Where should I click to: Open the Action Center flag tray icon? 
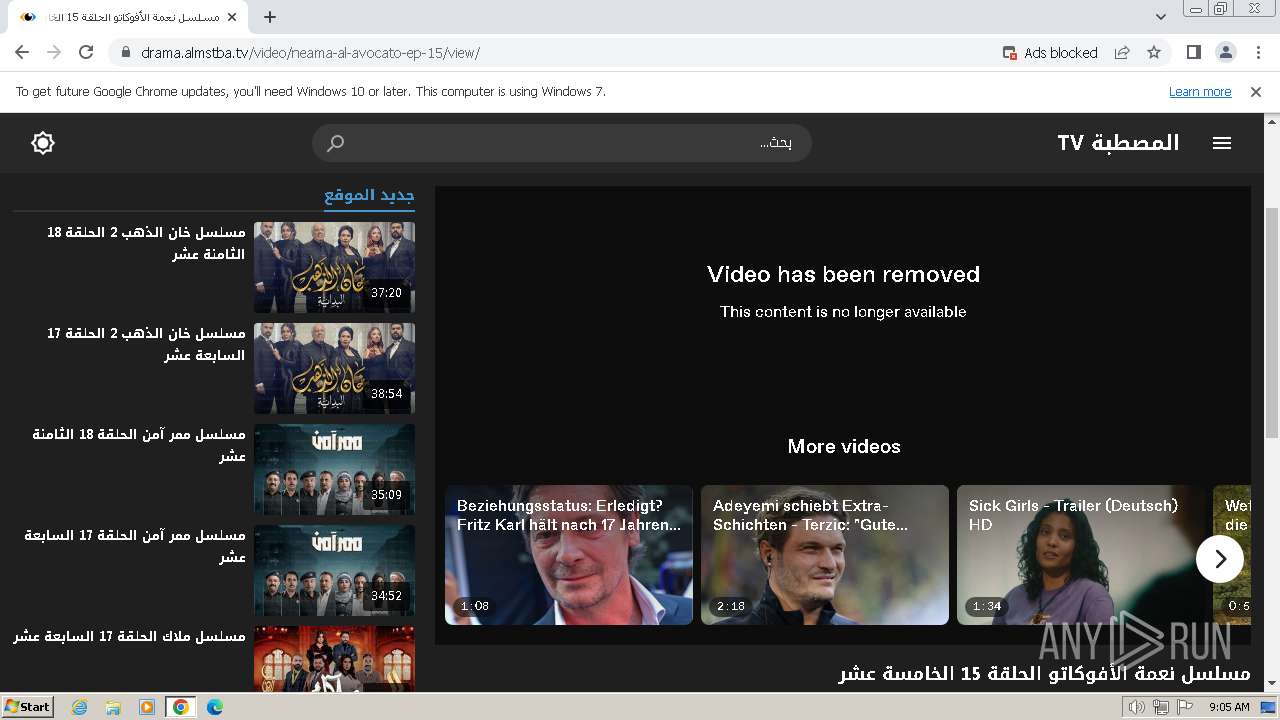pos(1185,707)
